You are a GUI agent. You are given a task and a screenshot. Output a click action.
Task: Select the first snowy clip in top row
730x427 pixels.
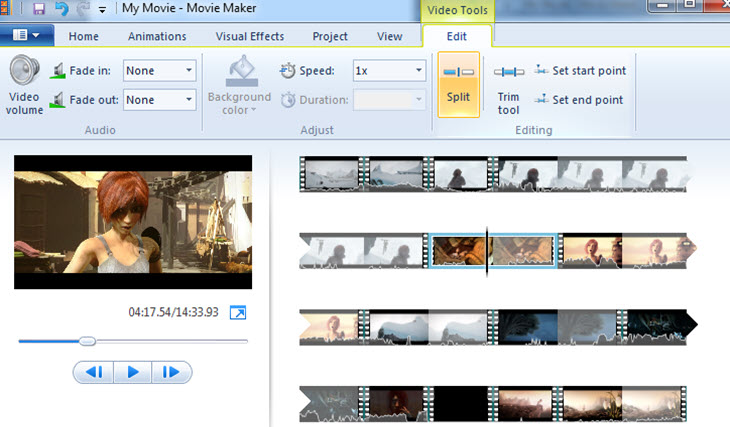click(331, 175)
